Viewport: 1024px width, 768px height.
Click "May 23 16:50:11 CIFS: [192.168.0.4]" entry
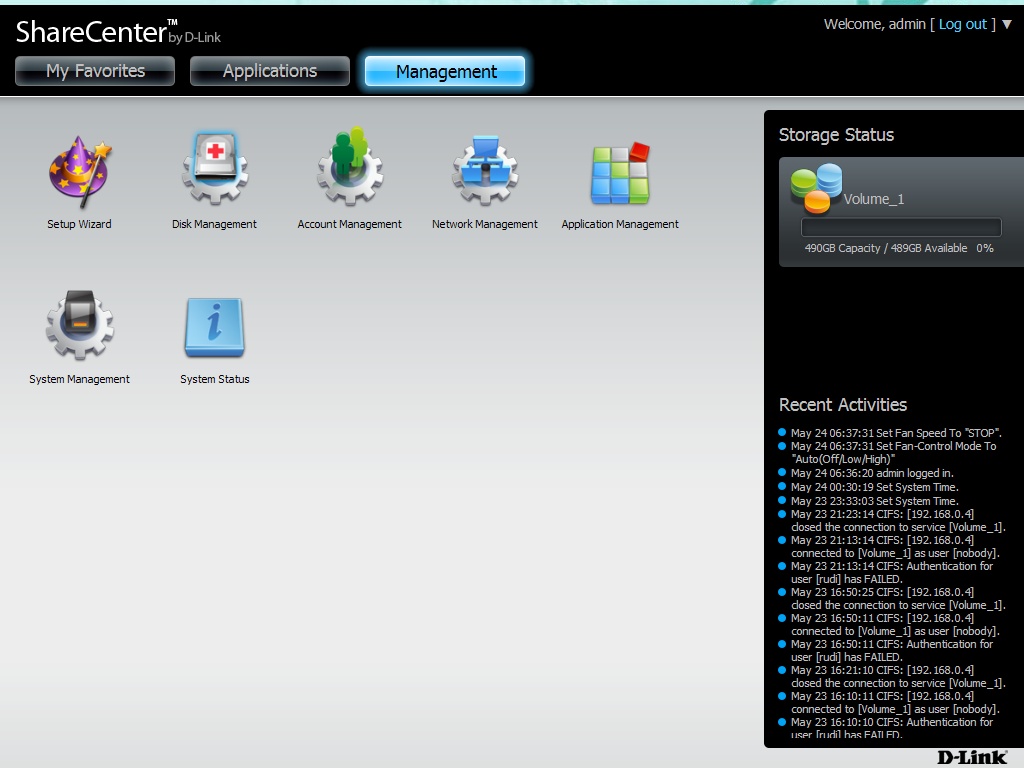[895, 625]
